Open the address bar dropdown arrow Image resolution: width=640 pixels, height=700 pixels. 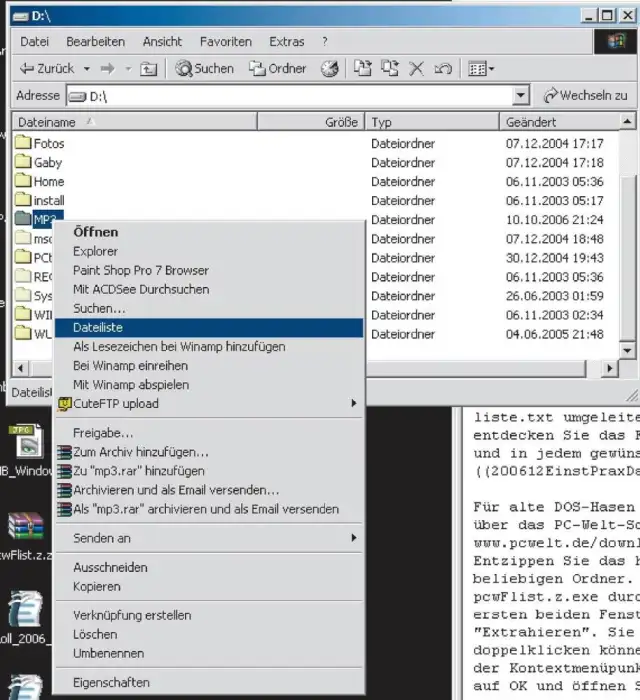tap(520, 96)
